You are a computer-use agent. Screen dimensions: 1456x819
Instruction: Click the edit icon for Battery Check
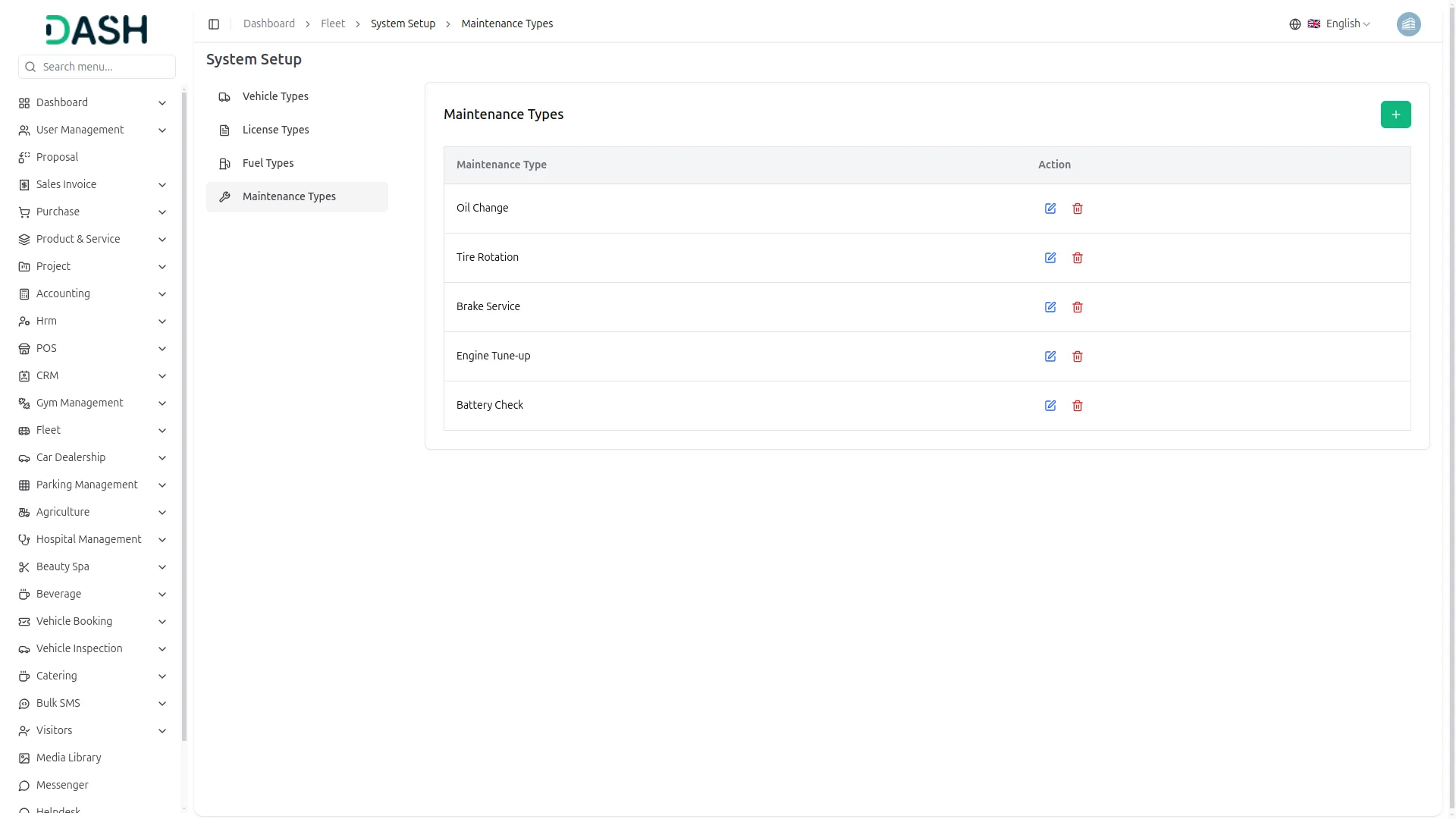[x=1050, y=406]
